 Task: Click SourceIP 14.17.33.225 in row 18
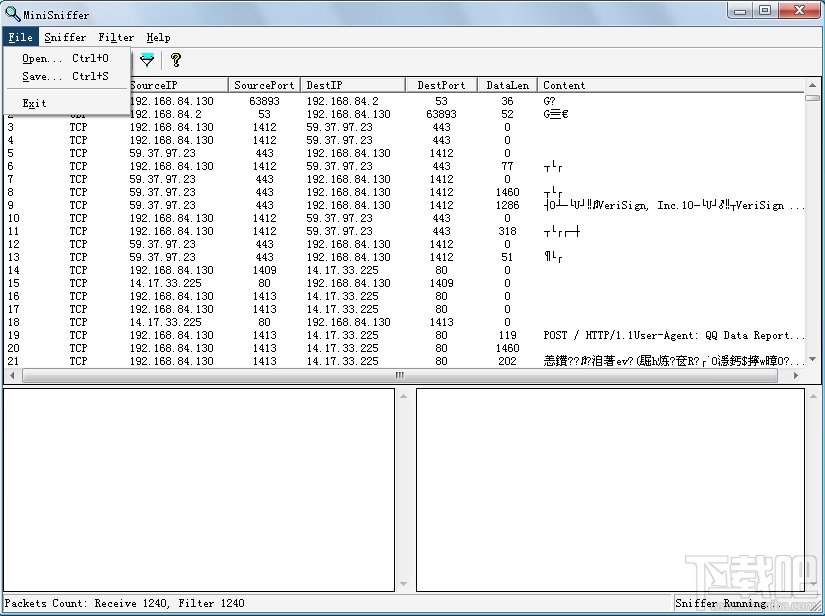click(165, 322)
